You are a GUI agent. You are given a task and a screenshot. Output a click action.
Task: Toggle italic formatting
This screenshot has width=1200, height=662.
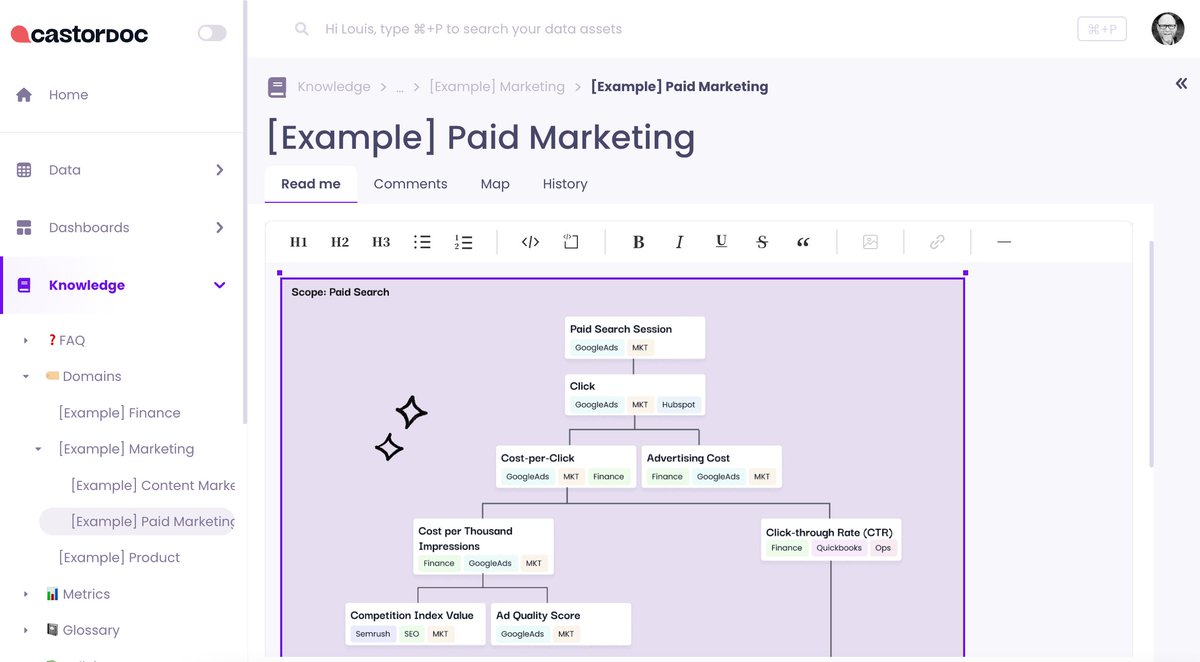[x=680, y=242]
